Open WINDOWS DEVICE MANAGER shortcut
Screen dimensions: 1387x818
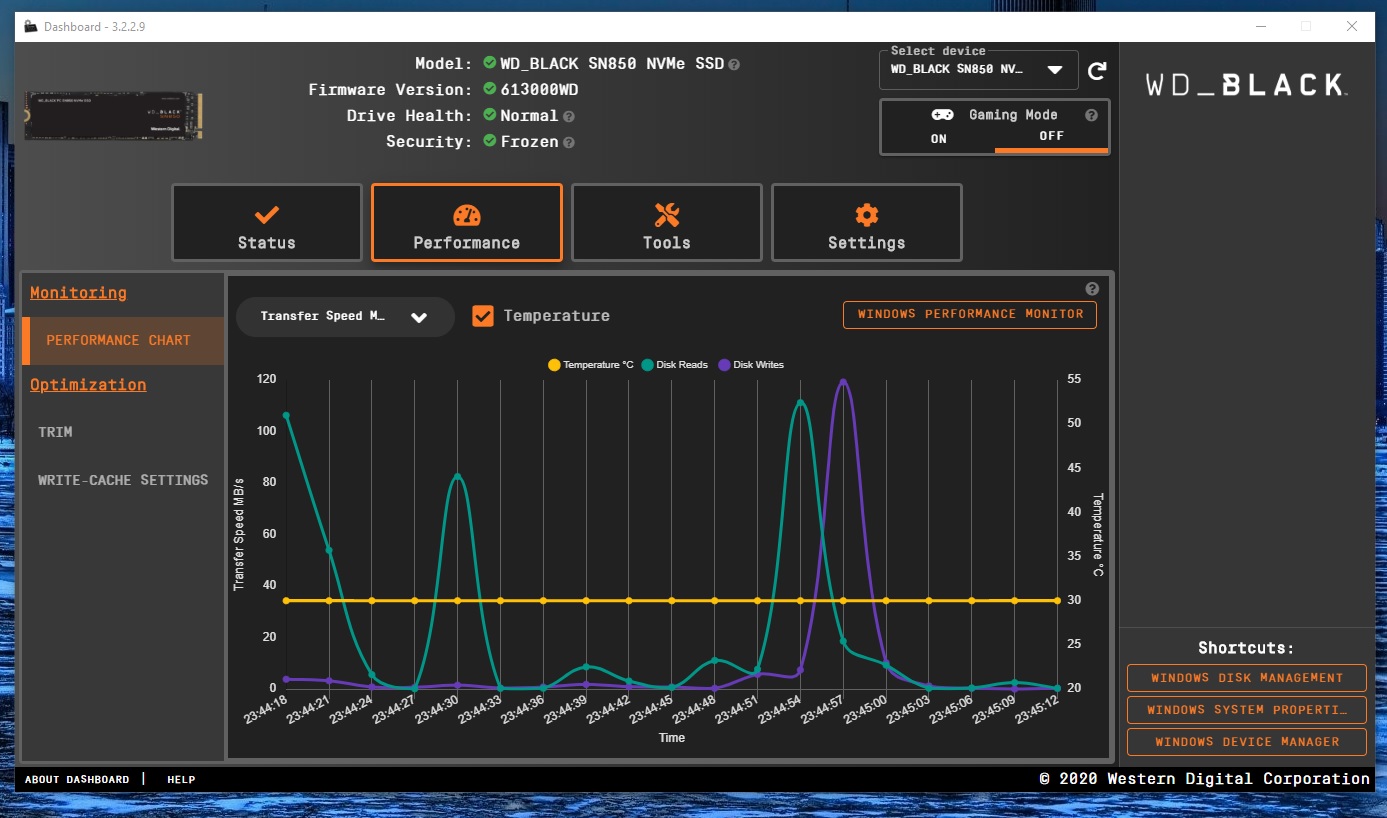coord(1247,742)
